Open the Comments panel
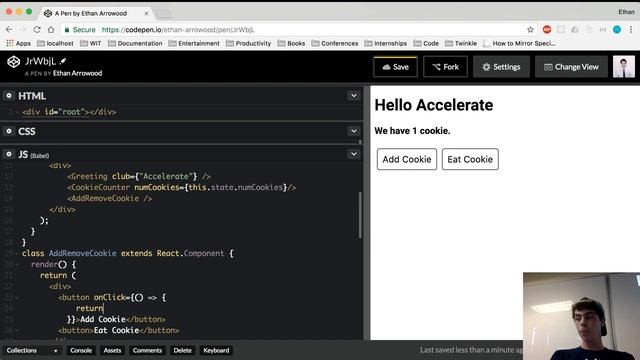 147,350
